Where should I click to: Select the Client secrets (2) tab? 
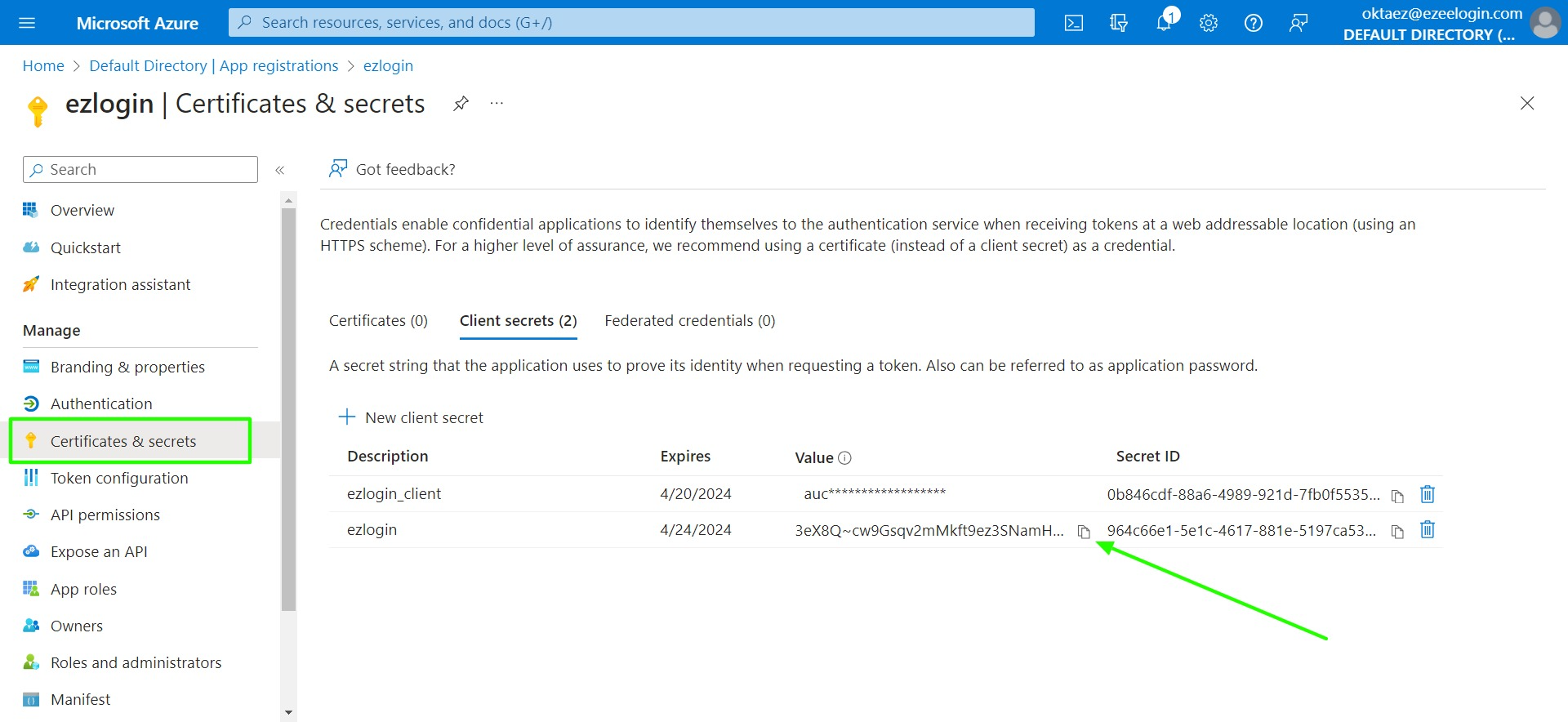coord(519,321)
